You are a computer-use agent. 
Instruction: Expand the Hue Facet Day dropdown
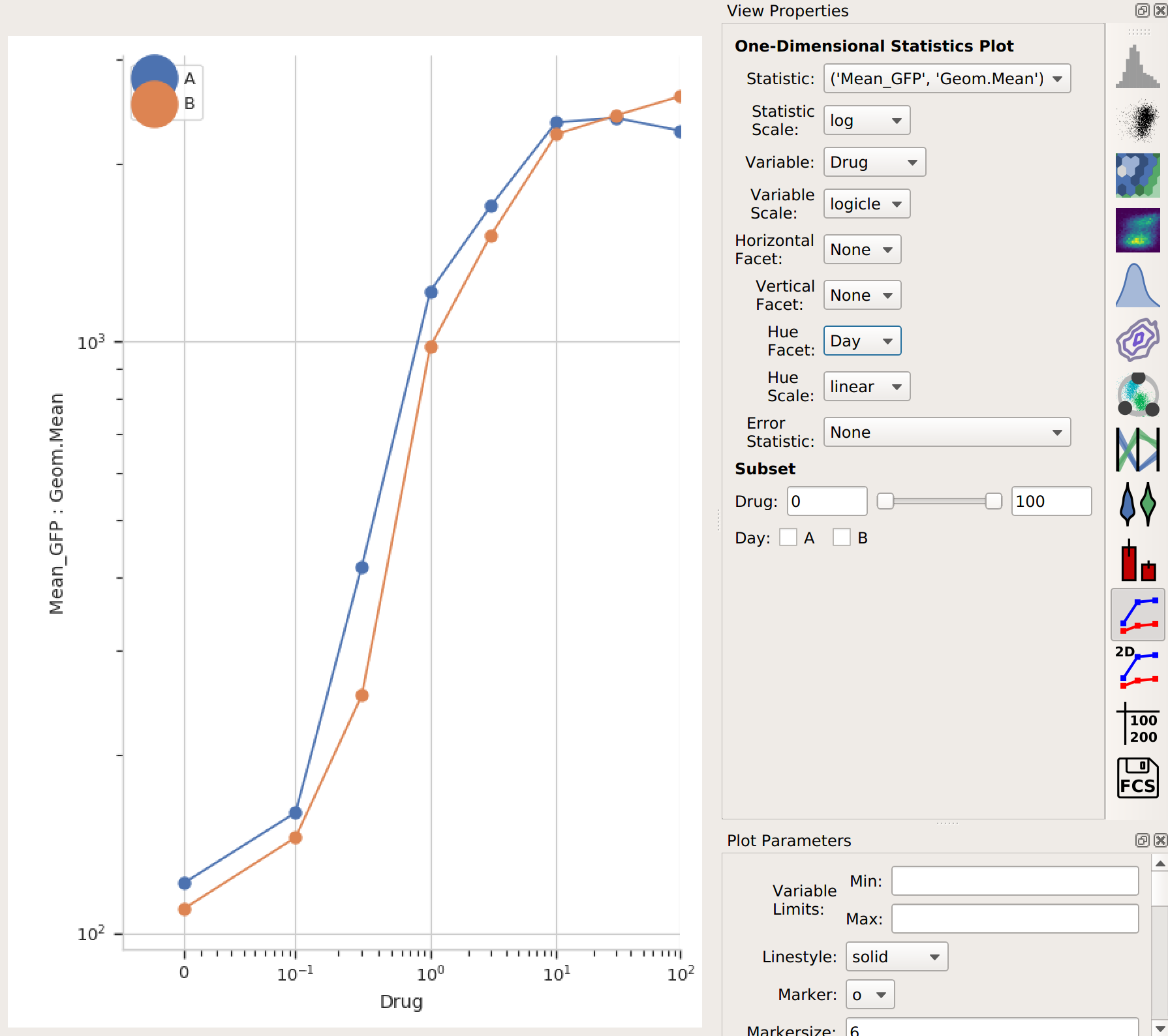point(862,341)
